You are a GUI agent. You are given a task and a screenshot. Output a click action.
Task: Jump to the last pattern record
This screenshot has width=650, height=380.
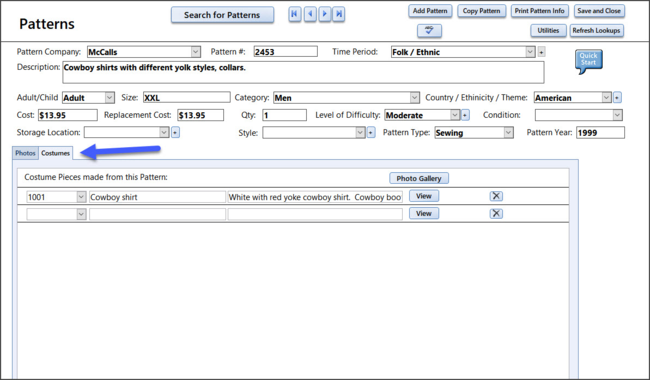click(x=339, y=14)
